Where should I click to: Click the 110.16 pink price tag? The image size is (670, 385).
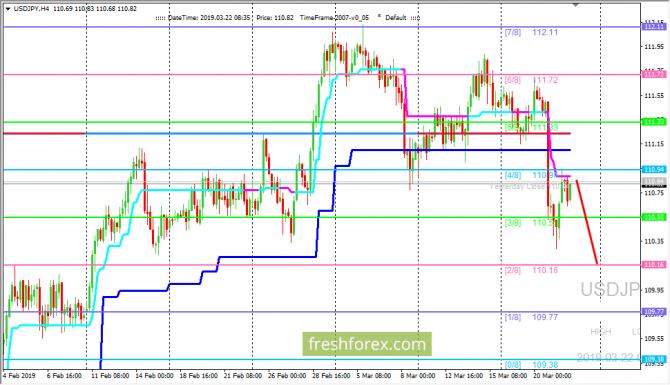[x=654, y=265]
